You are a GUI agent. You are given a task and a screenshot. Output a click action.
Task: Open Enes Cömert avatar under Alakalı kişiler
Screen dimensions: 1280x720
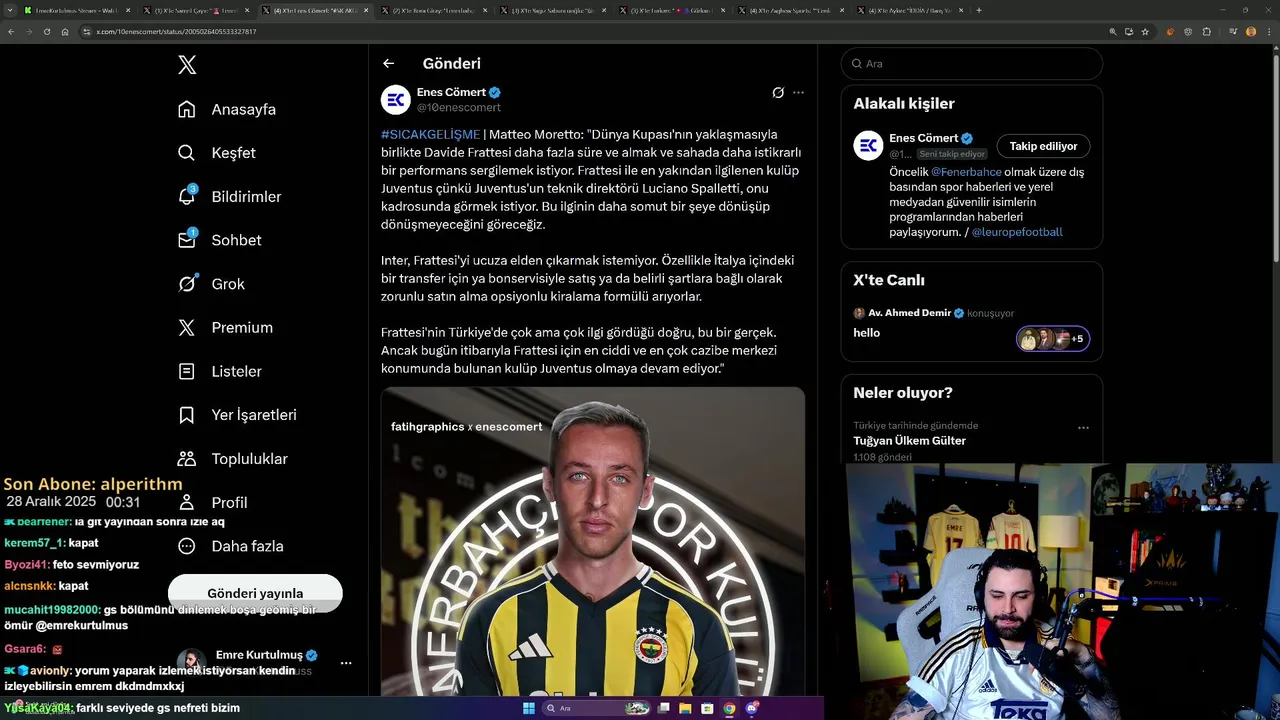point(868,146)
